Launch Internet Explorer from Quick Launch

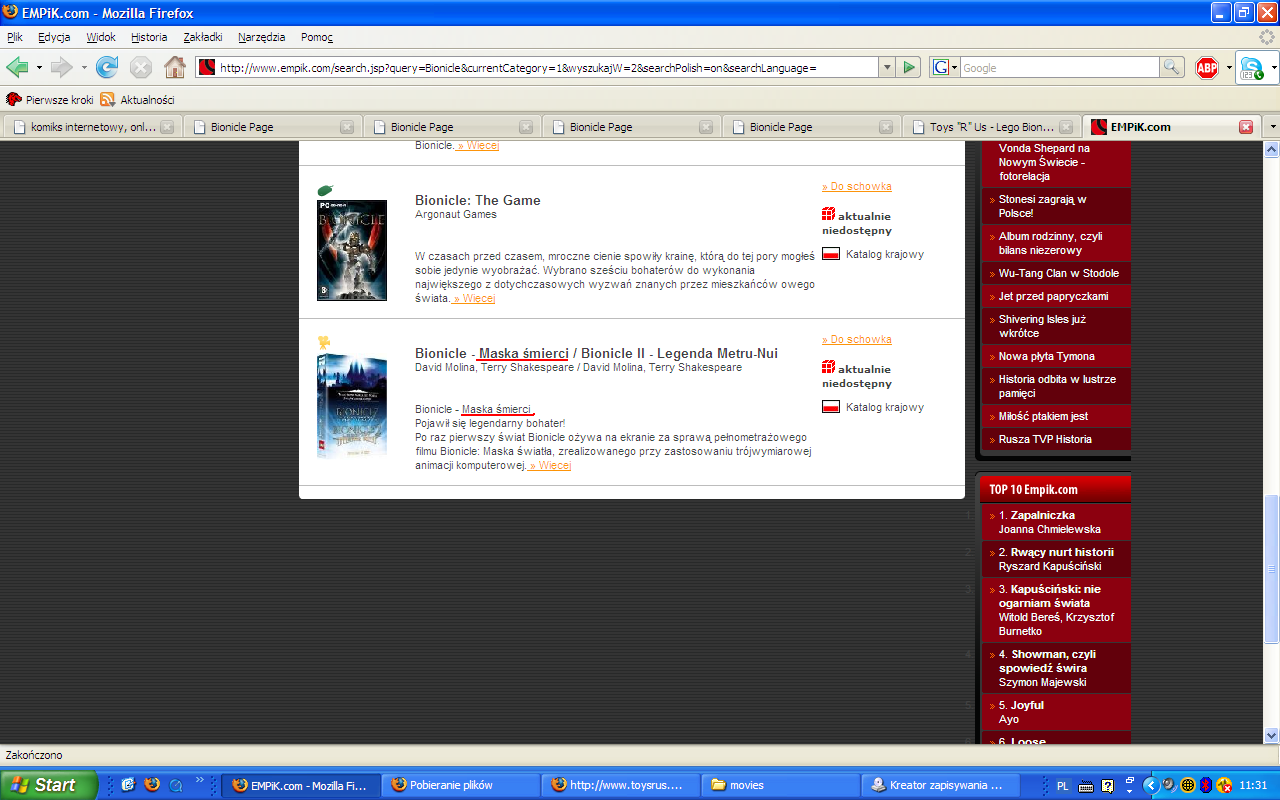(128, 785)
